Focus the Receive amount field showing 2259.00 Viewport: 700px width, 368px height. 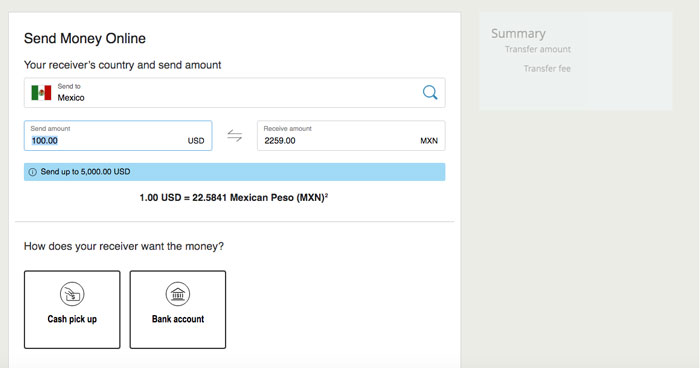click(x=351, y=136)
